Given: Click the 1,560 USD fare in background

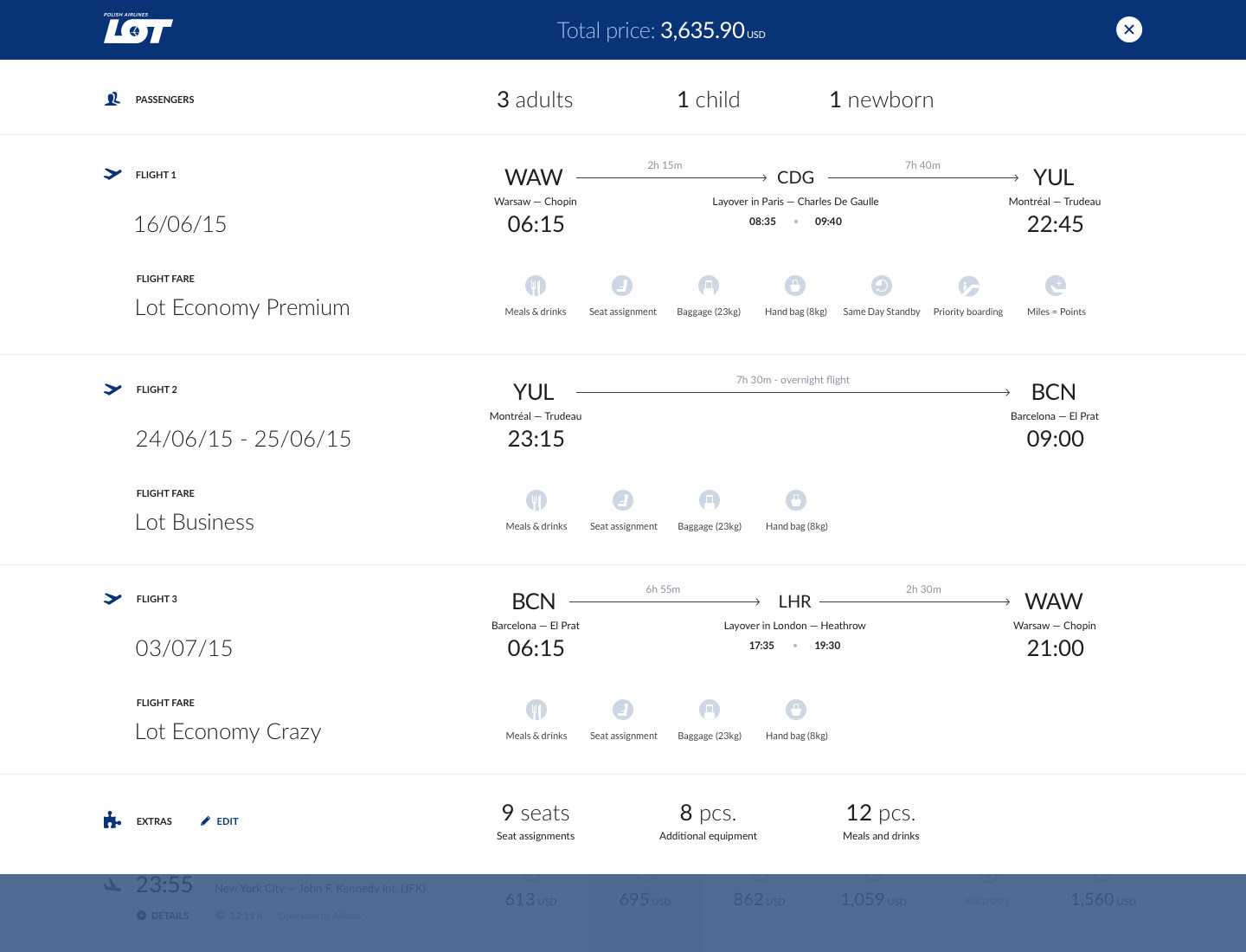Looking at the screenshot, I should [x=1102, y=900].
